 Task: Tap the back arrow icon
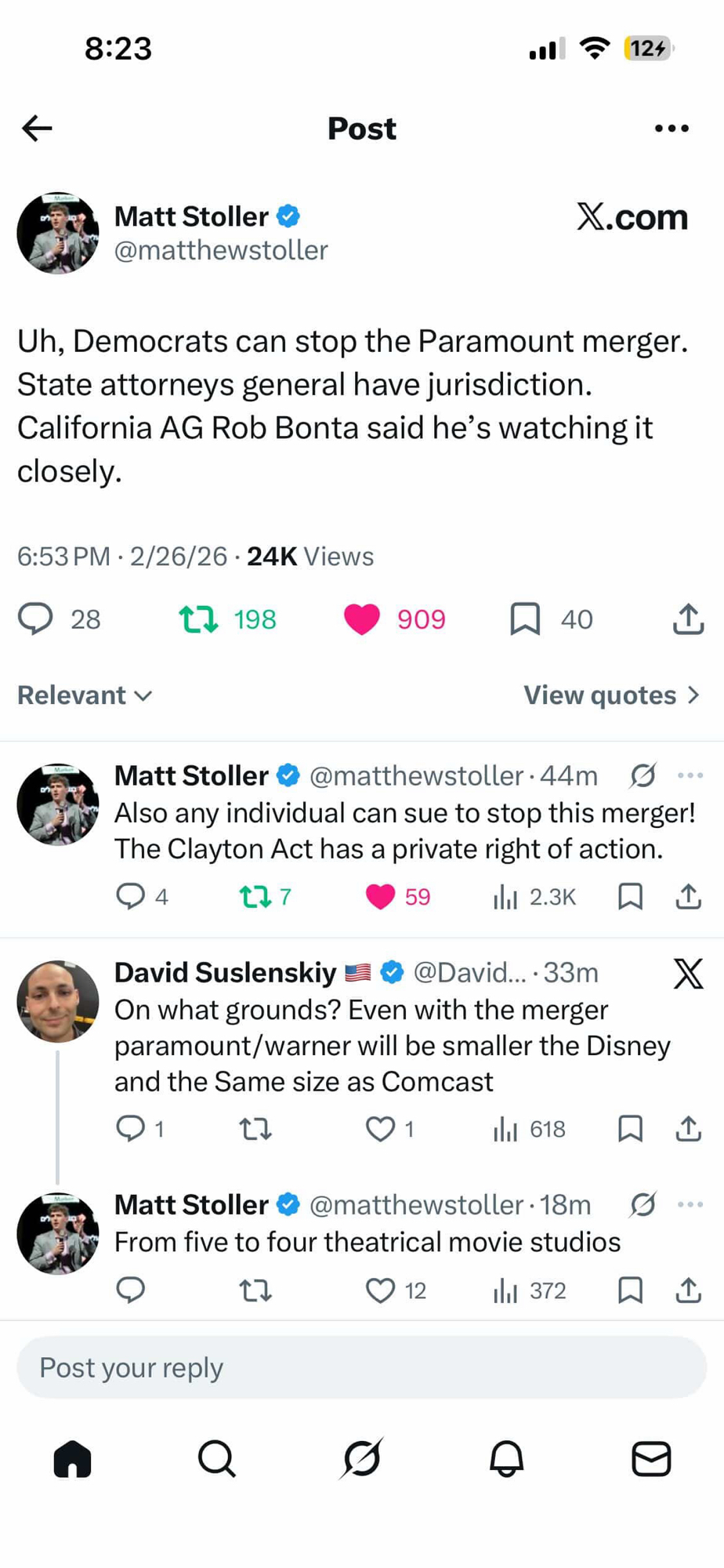tap(37, 128)
